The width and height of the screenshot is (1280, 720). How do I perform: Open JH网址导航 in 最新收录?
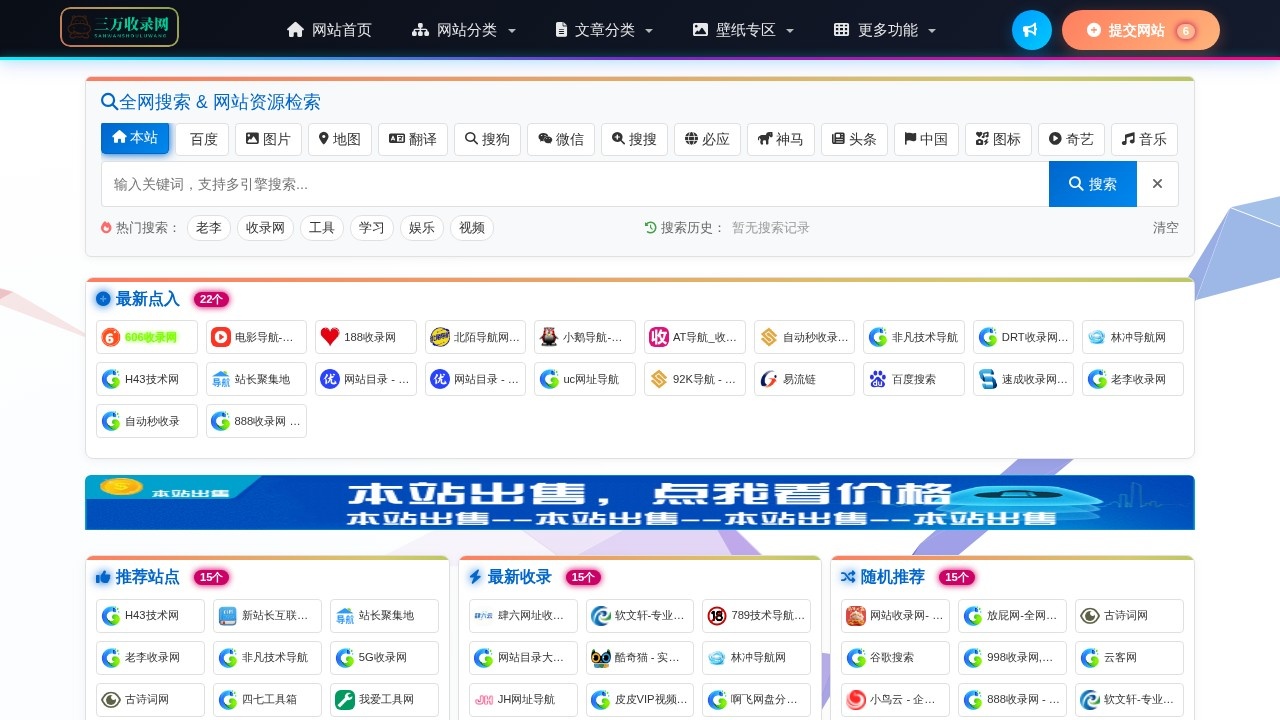pyautogui.click(x=523, y=700)
